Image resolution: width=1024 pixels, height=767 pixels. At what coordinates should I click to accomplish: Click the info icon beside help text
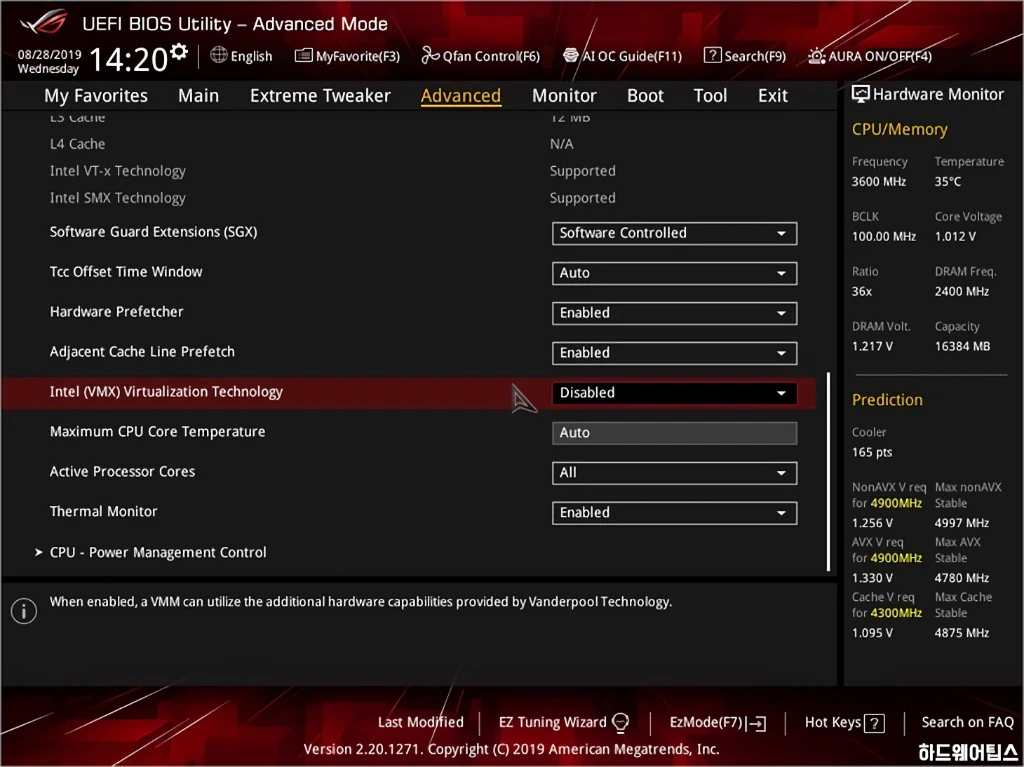click(x=24, y=612)
